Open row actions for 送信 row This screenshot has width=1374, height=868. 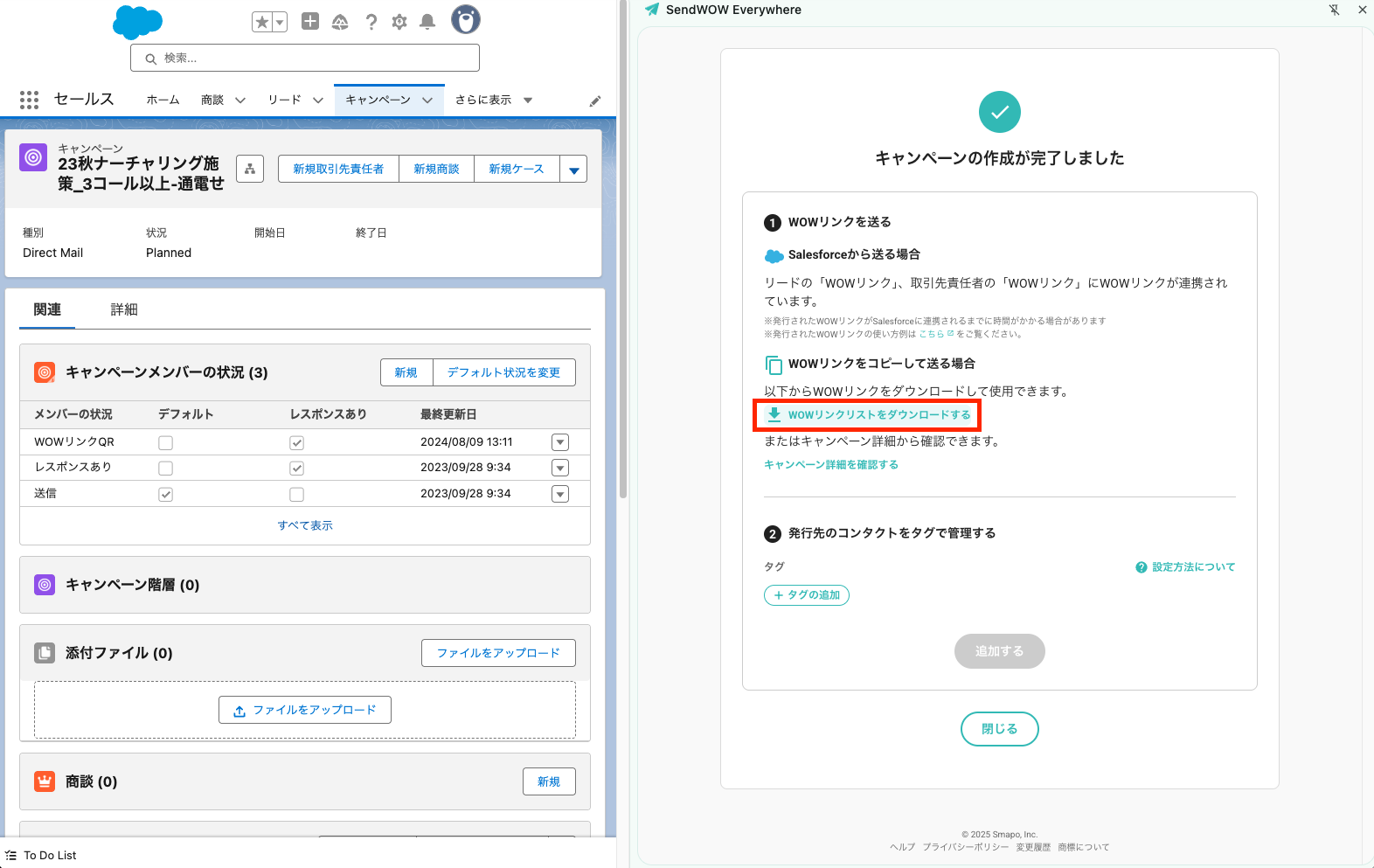[x=560, y=494]
